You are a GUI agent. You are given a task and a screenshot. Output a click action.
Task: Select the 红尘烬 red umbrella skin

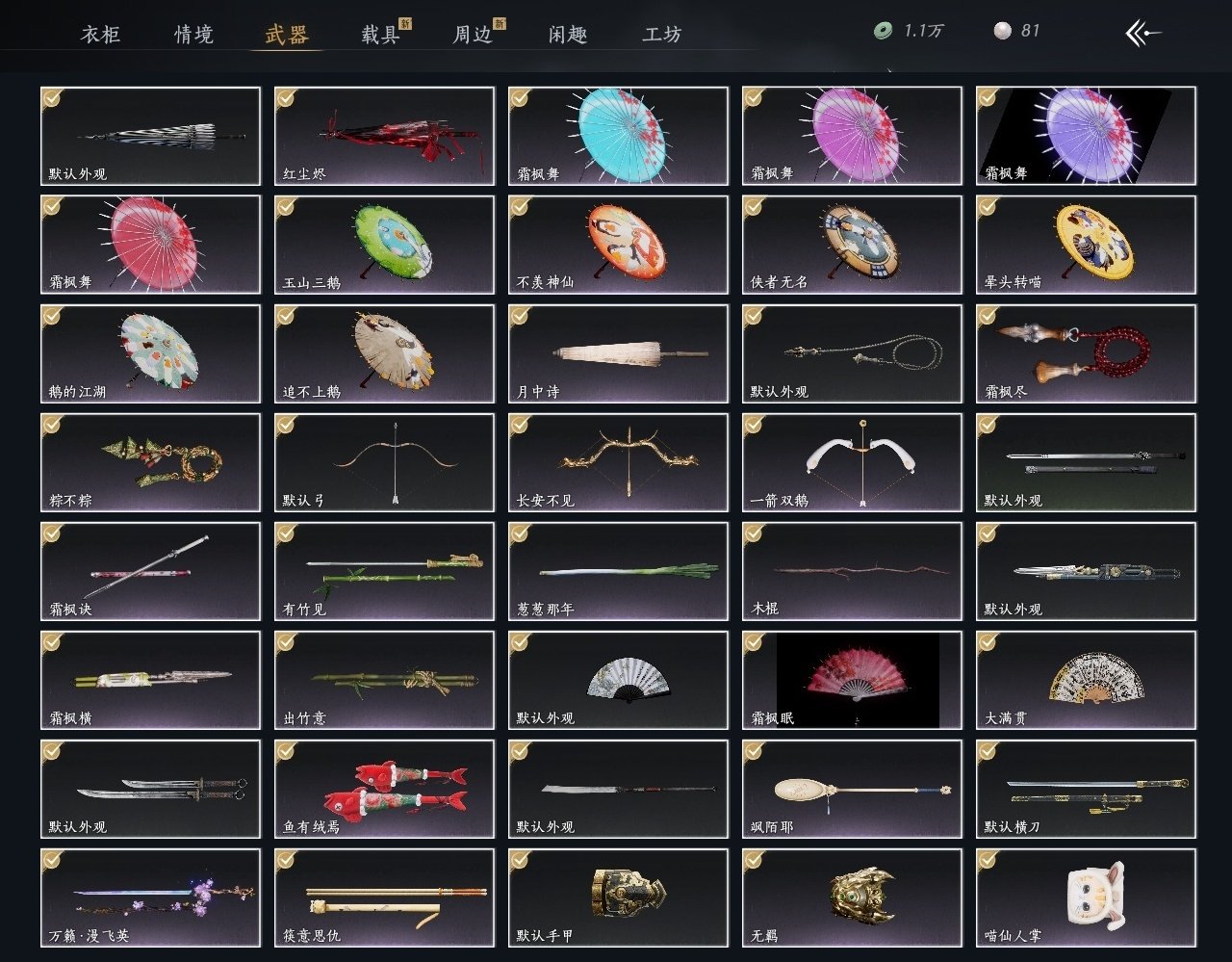(x=384, y=136)
